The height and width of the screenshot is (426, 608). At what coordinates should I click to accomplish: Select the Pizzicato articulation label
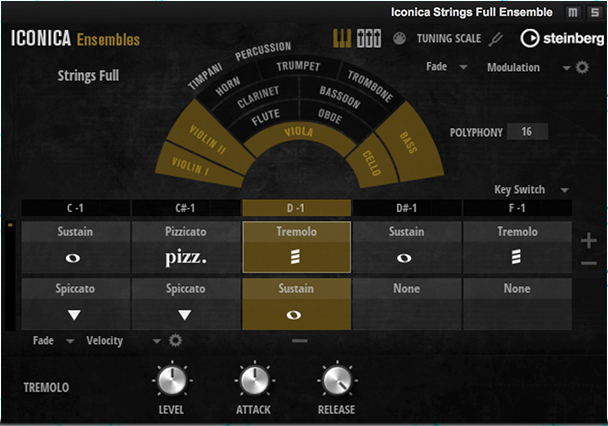186,231
